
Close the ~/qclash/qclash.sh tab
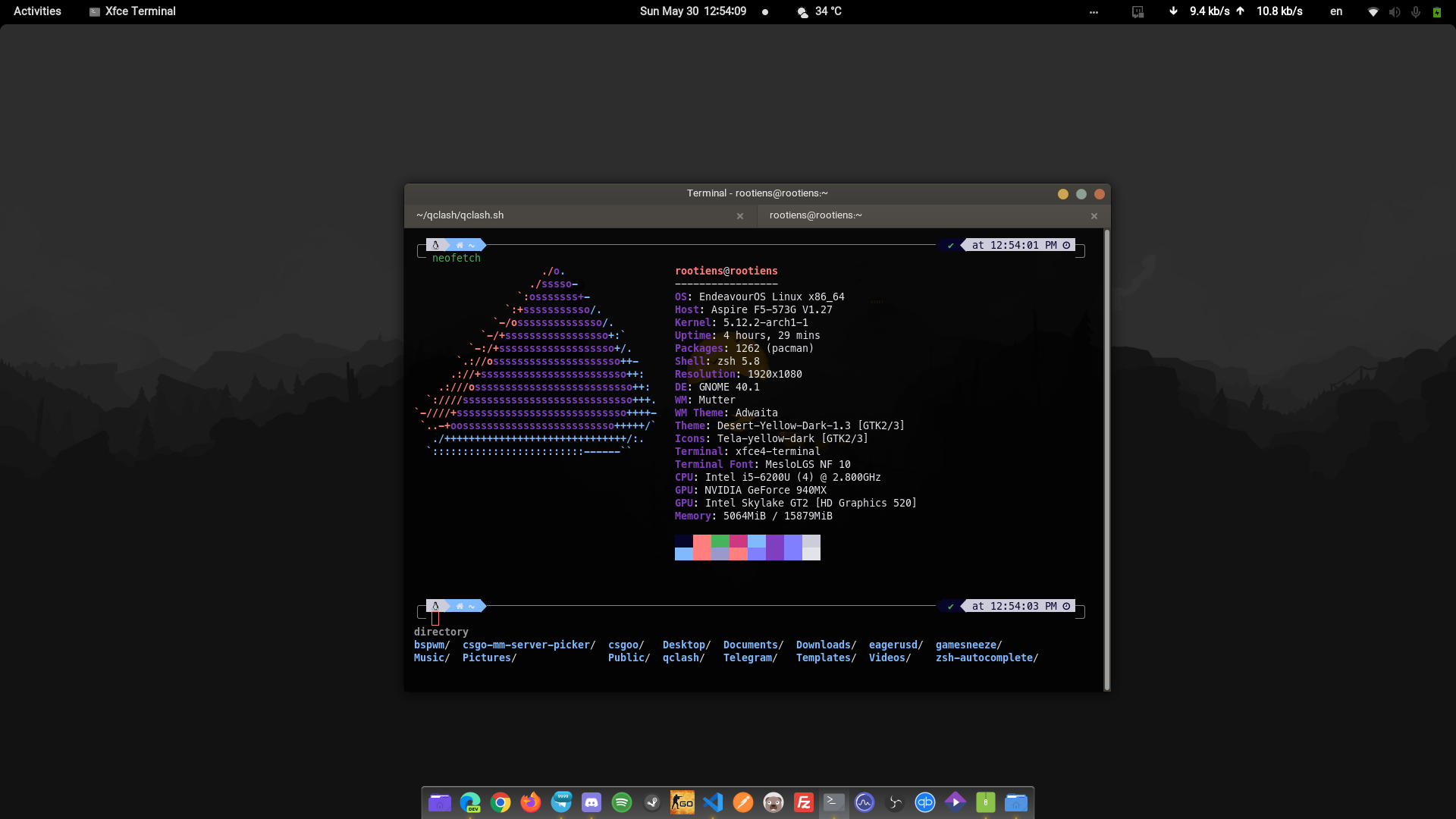coord(740,216)
